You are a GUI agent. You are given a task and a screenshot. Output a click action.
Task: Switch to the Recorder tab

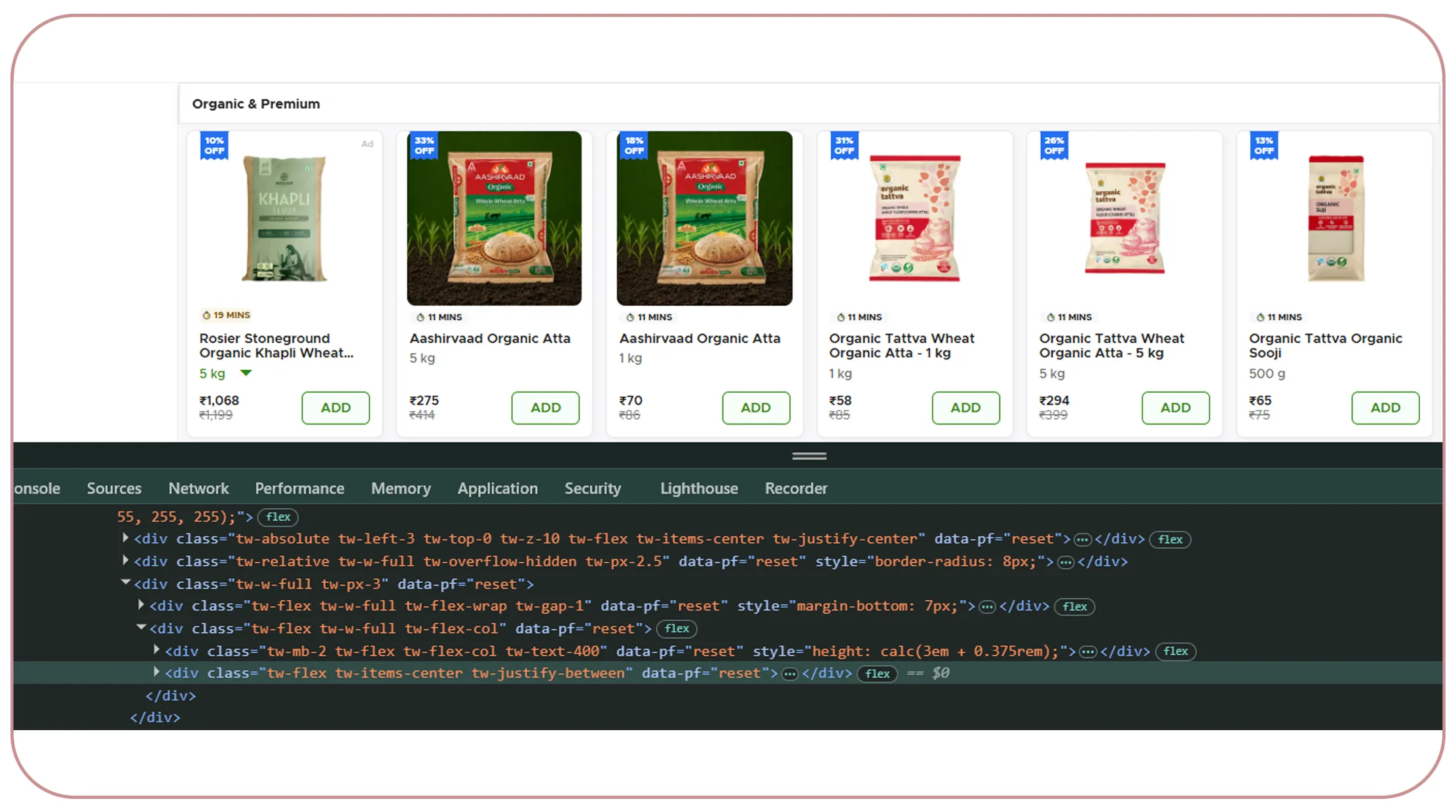point(796,489)
